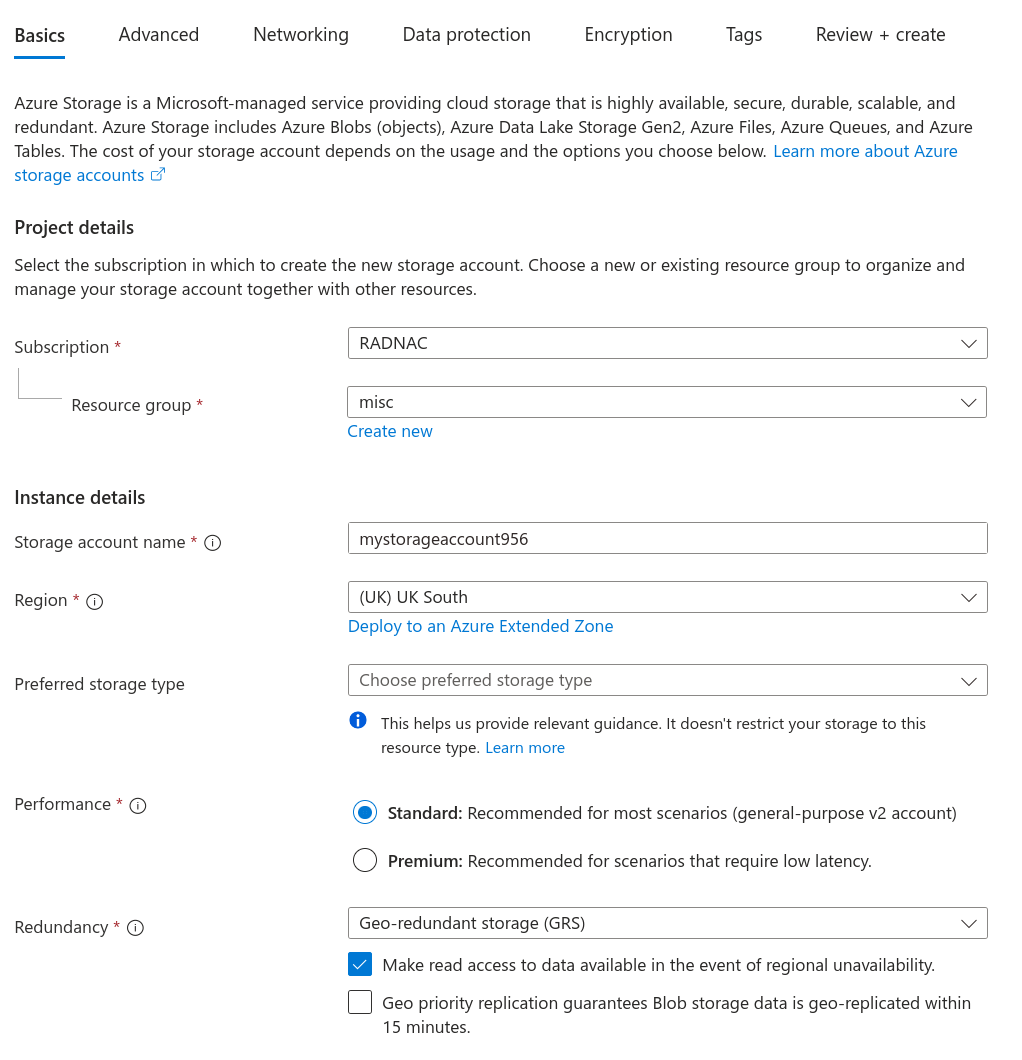Click the info icon beside Storage account name
The image size is (1022, 1060).
(x=212, y=542)
